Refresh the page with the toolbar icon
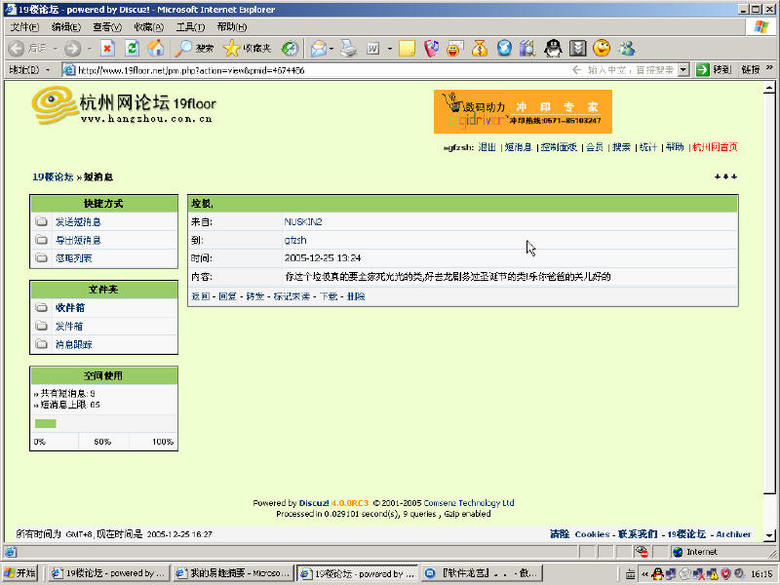This screenshot has width=780, height=585. coord(131,48)
